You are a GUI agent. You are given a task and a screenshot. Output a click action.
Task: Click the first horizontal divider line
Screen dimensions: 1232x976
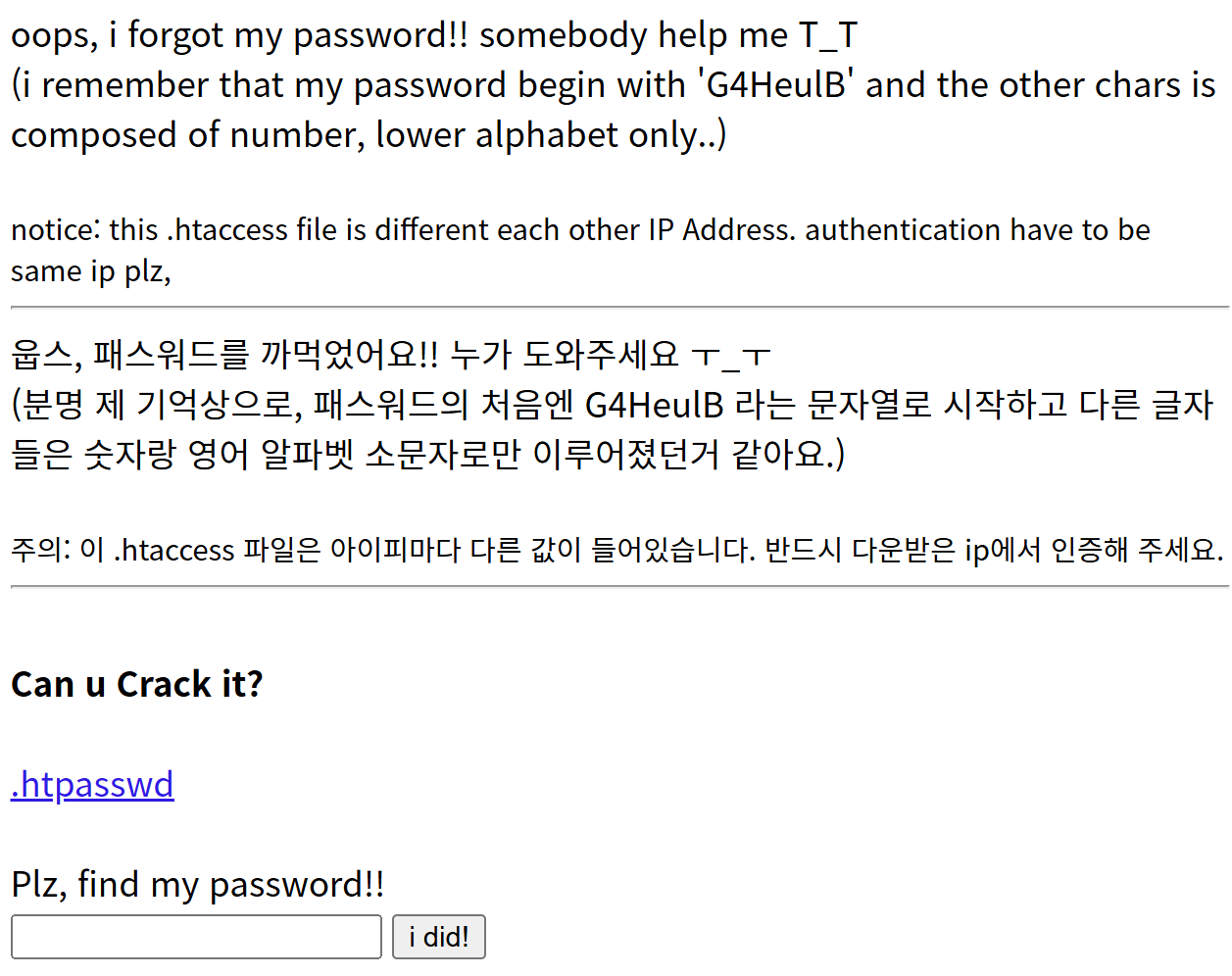click(x=619, y=308)
